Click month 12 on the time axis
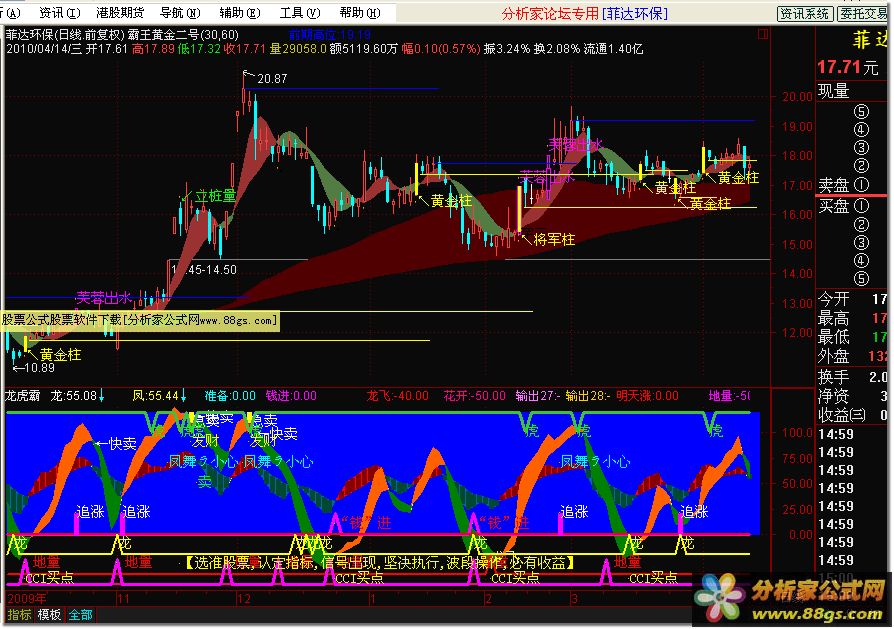This screenshot has width=894, height=629. [243, 599]
